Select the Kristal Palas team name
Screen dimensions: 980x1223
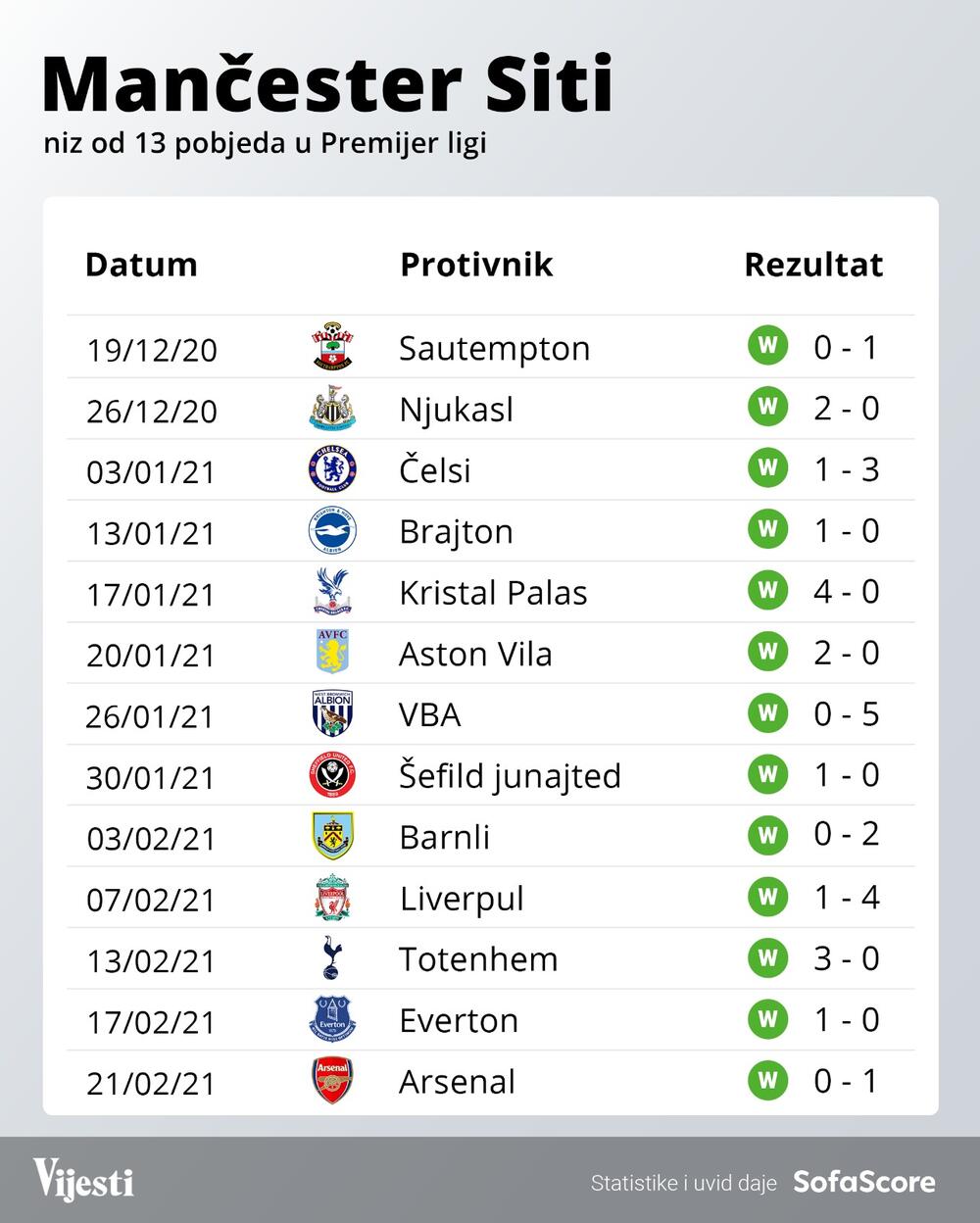click(x=493, y=593)
